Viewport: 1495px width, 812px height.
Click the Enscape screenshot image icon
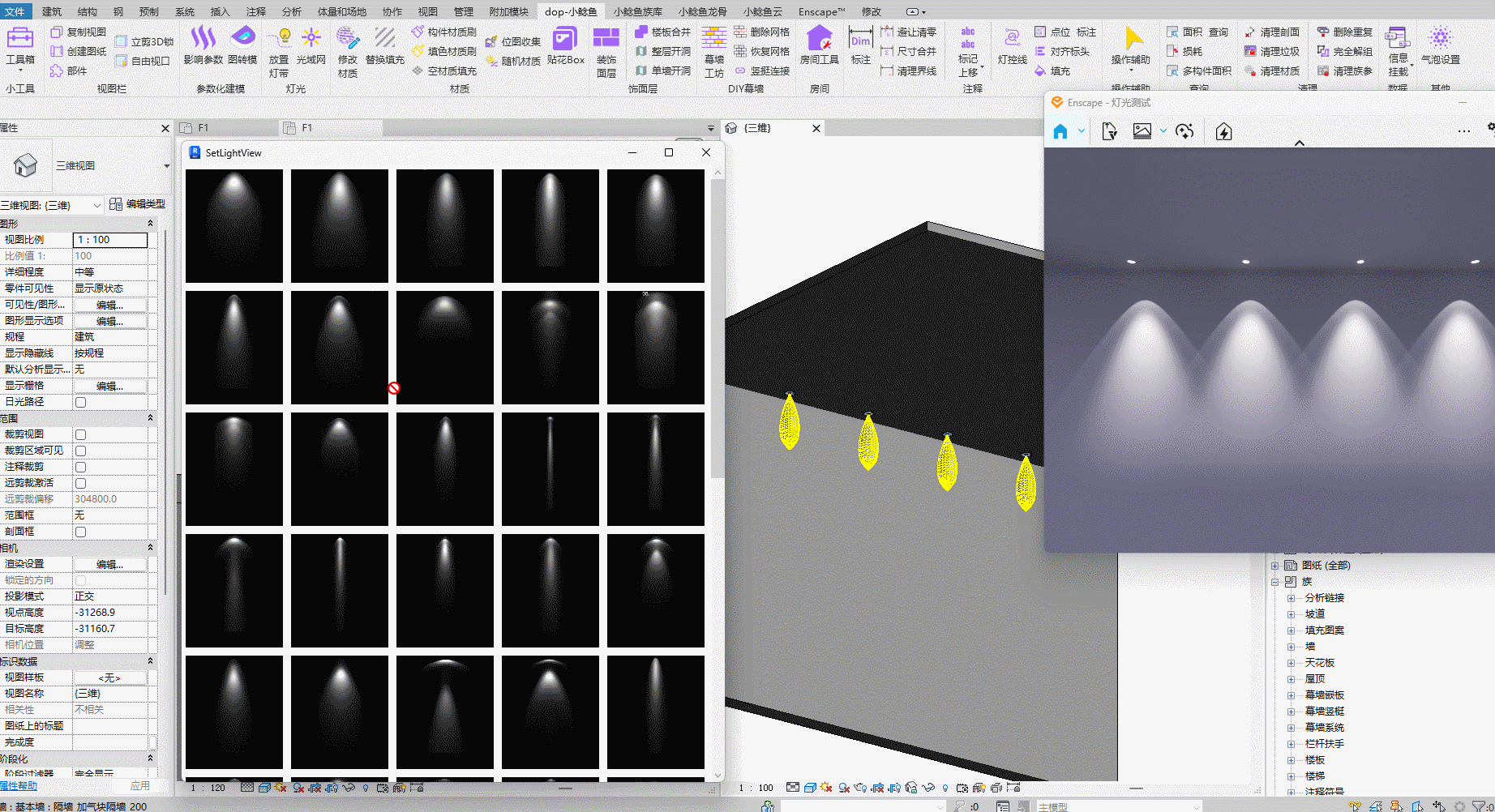coord(1142,131)
